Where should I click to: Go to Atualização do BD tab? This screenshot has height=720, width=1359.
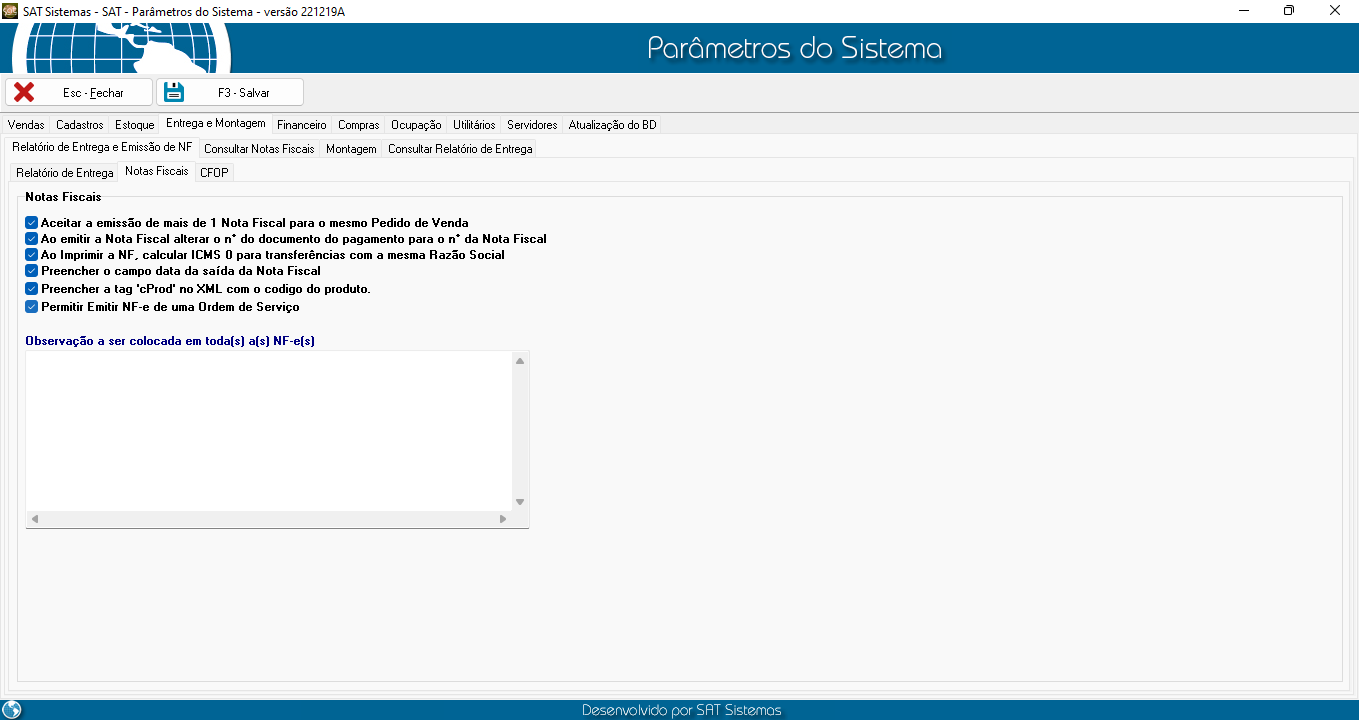[612, 125]
